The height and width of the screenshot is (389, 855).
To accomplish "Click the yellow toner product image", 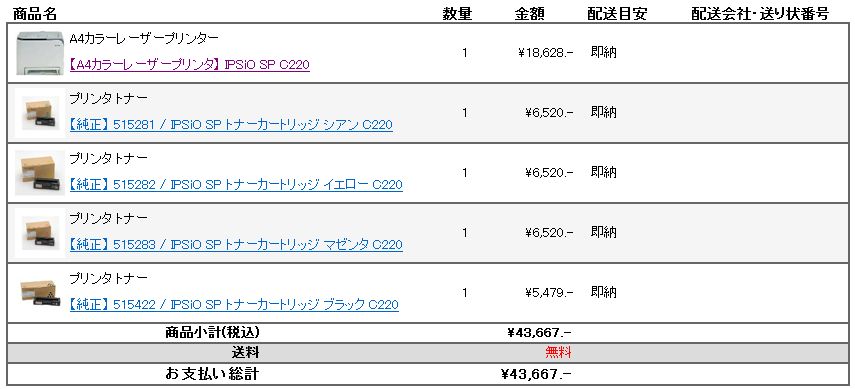I will pos(40,173).
